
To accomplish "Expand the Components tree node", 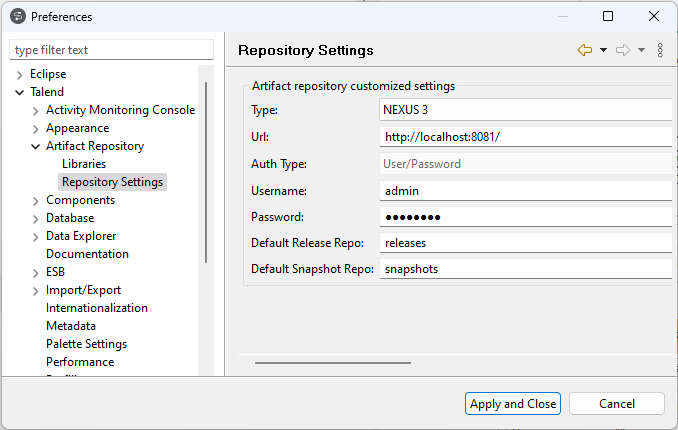I will pos(36,200).
